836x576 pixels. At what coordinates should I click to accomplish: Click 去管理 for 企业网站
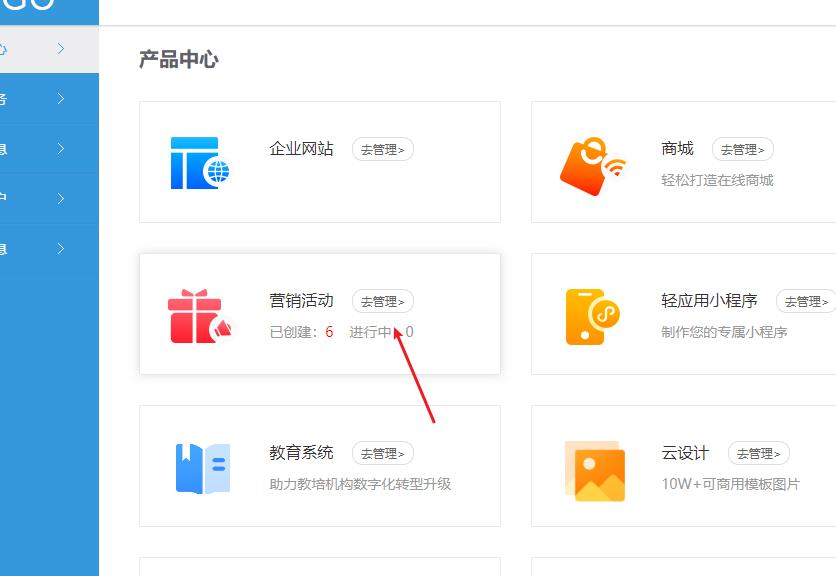pos(382,149)
